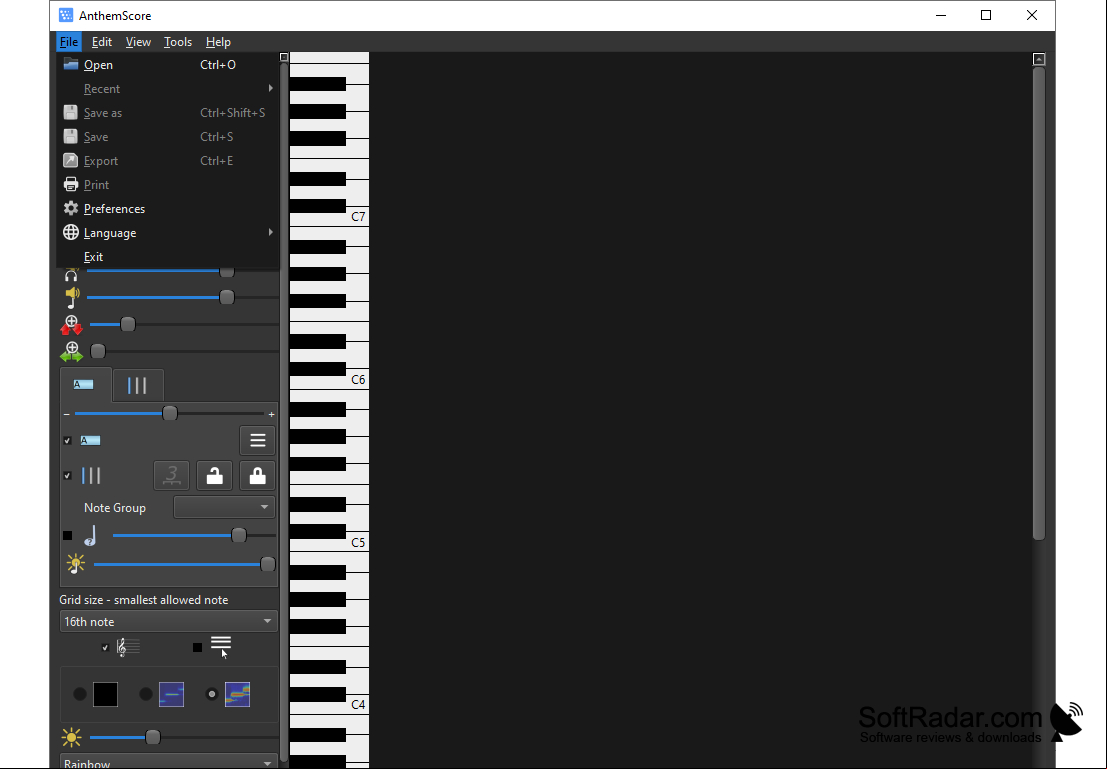
Task: Open the Tools menu
Action: click(x=178, y=42)
